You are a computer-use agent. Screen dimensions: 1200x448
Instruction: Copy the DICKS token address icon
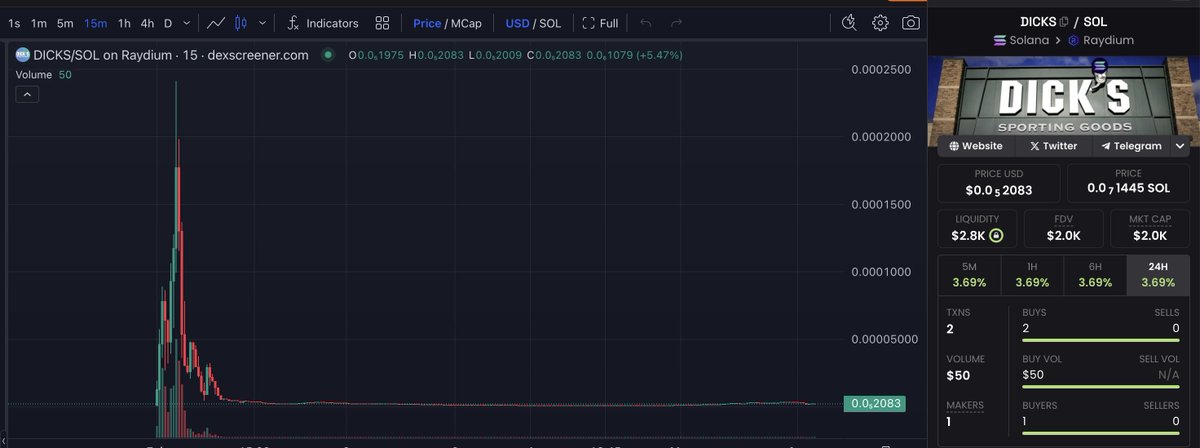pyautogui.click(x=1064, y=21)
